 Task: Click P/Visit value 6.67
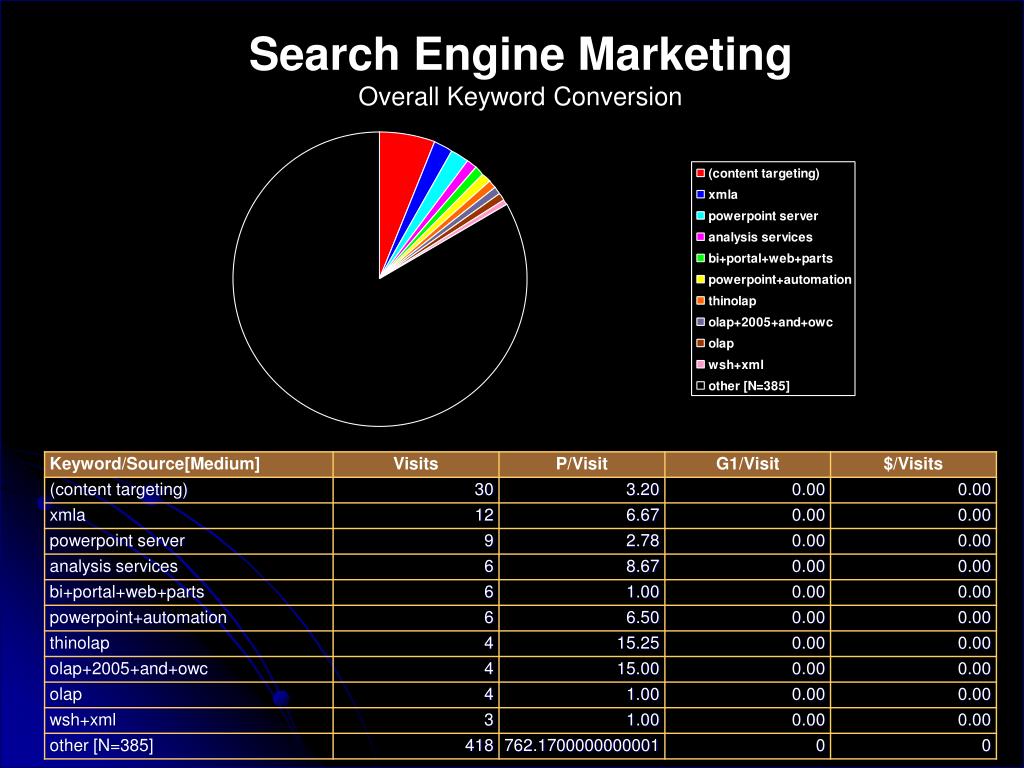(x=643, y=515)
